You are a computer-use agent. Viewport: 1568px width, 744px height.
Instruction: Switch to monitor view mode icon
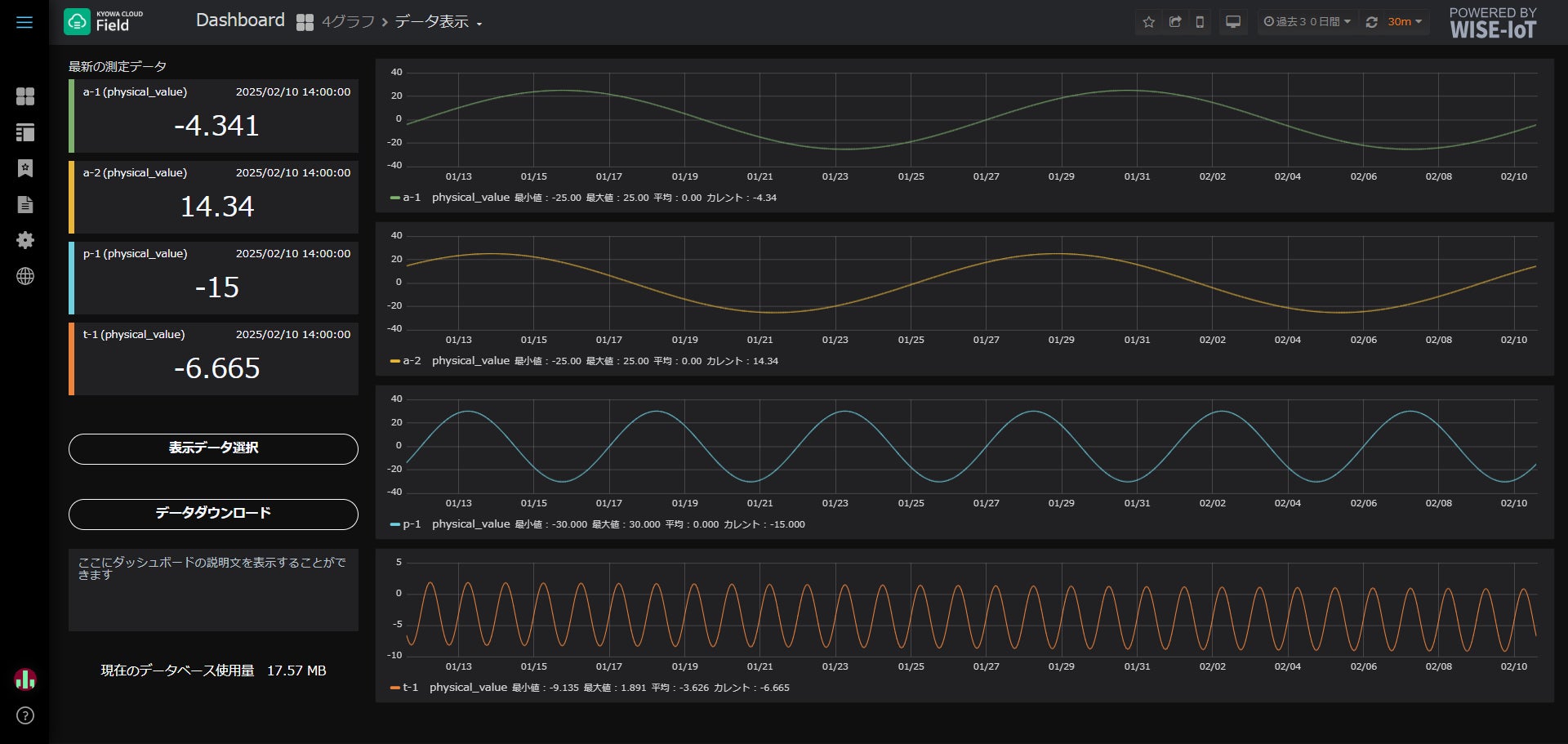pyautogui.click(x=1233, y=22)
